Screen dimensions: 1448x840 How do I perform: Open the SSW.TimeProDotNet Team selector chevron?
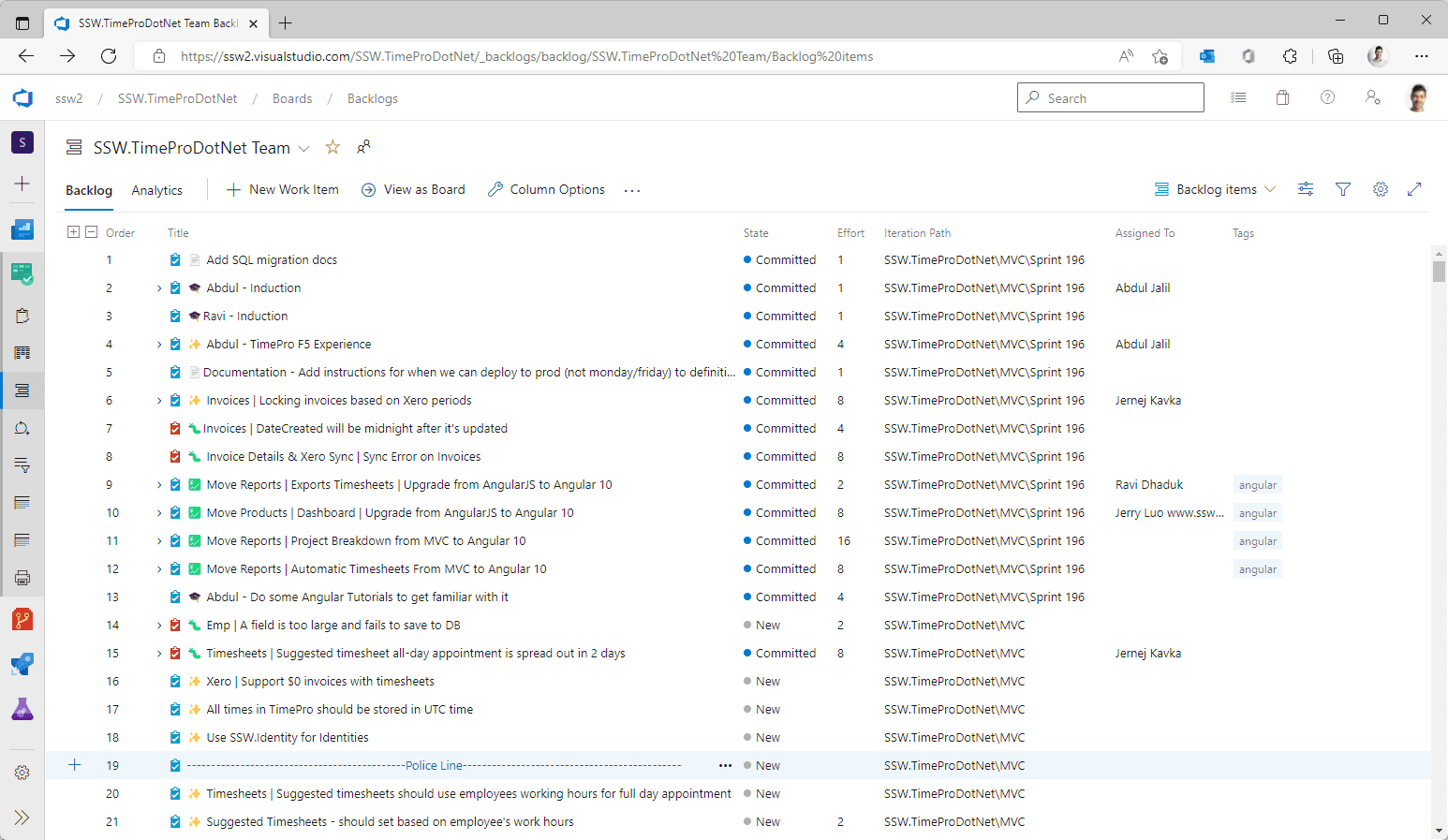tap(303, 148)
